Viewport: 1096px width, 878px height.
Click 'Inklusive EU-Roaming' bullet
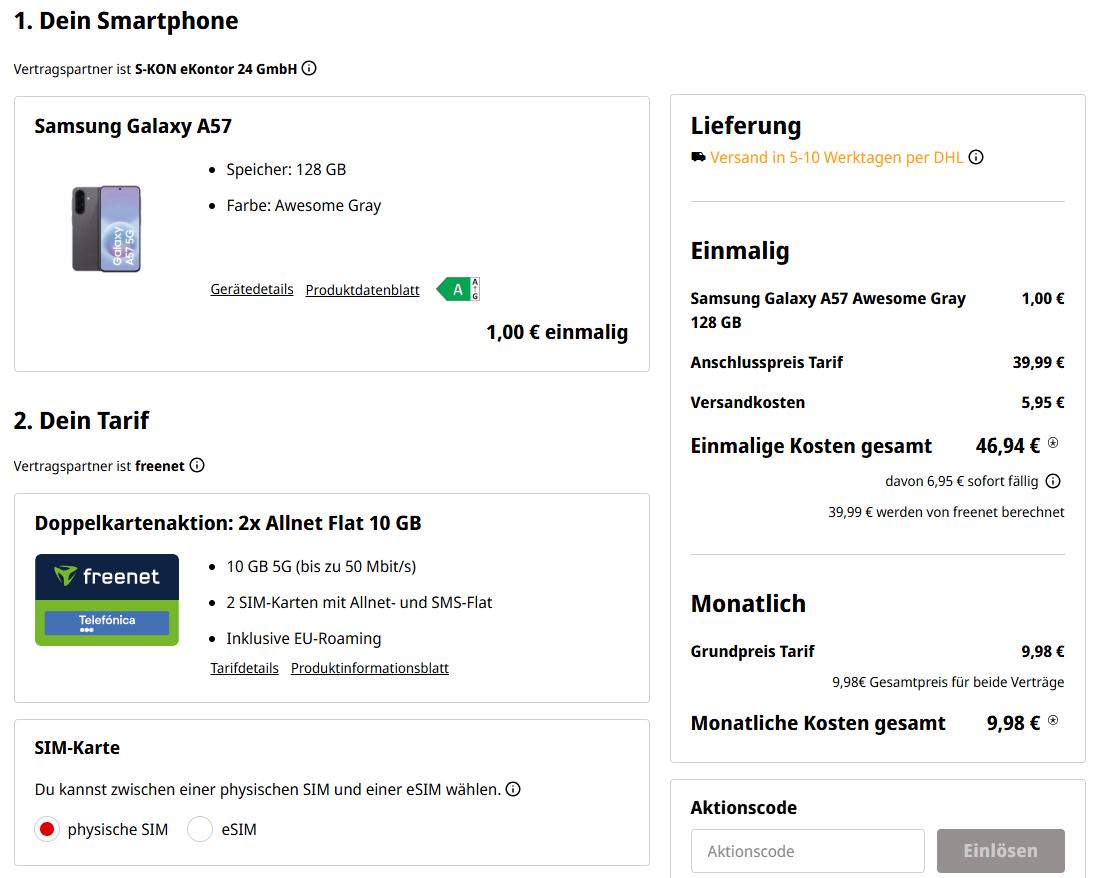click(303, 638)
